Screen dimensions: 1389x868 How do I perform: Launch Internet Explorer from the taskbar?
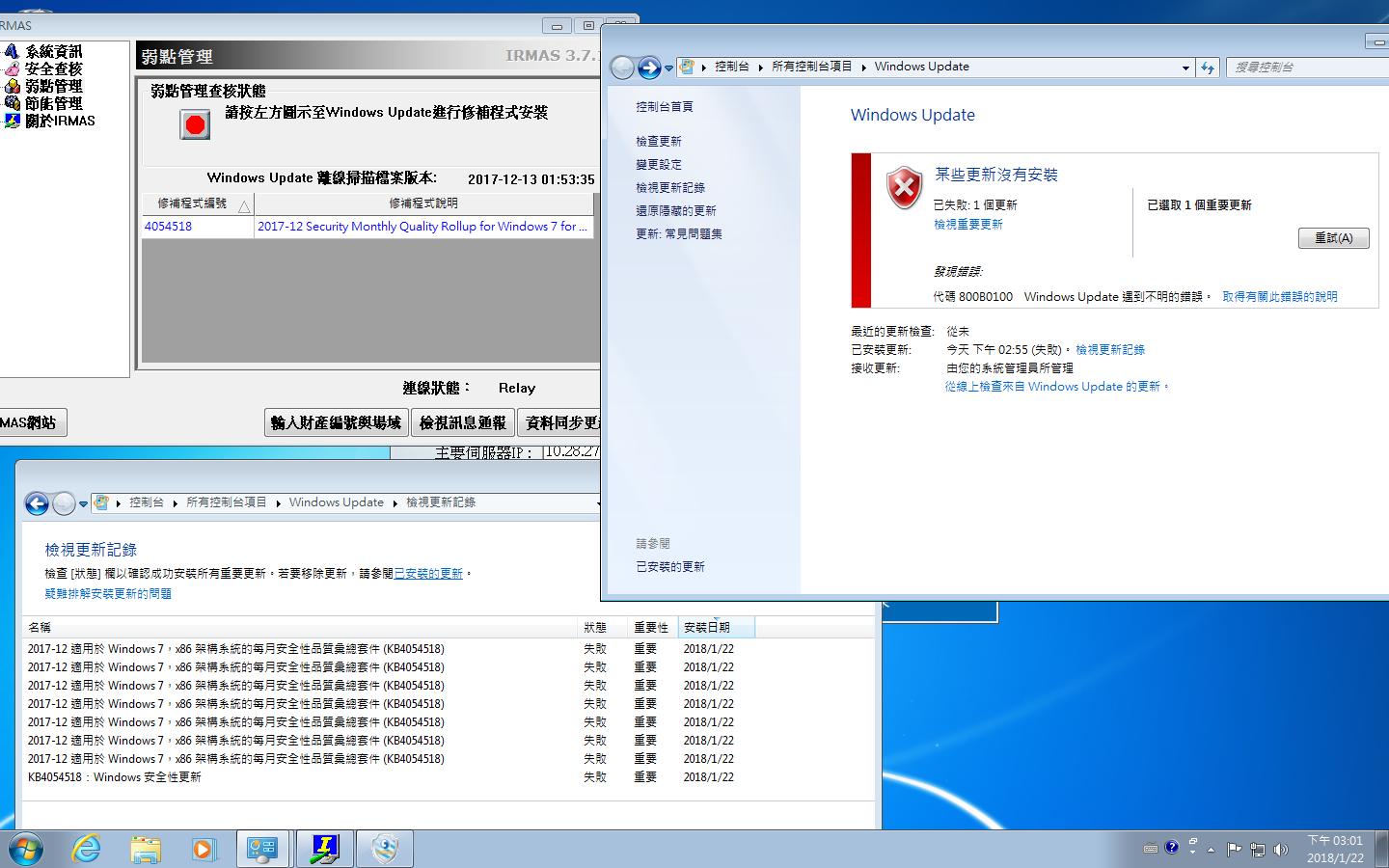pyautogui.click(x=86, y=850)
